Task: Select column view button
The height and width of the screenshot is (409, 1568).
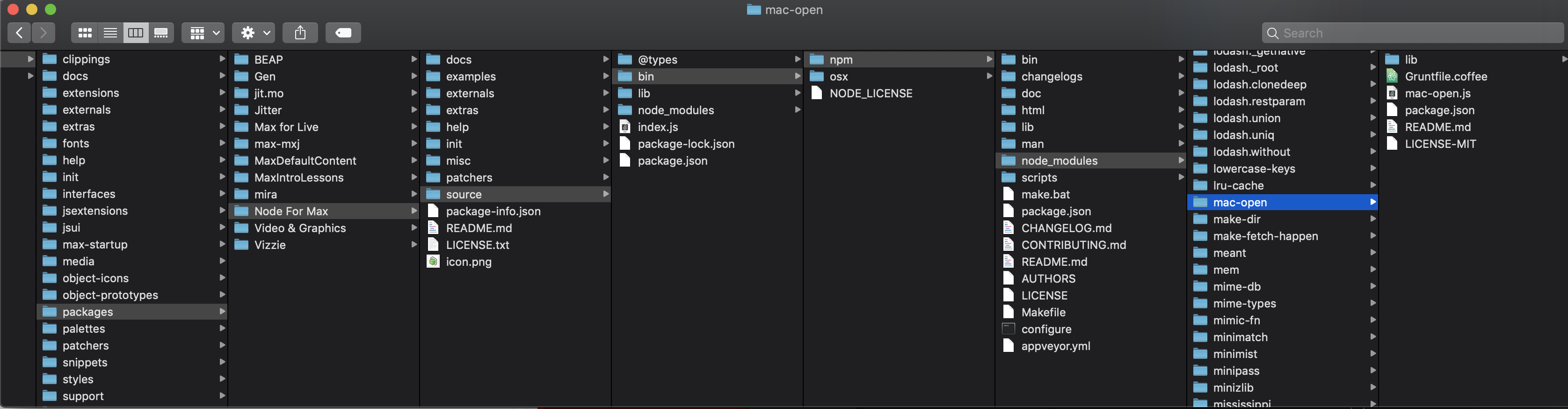Action: (136, 33)
